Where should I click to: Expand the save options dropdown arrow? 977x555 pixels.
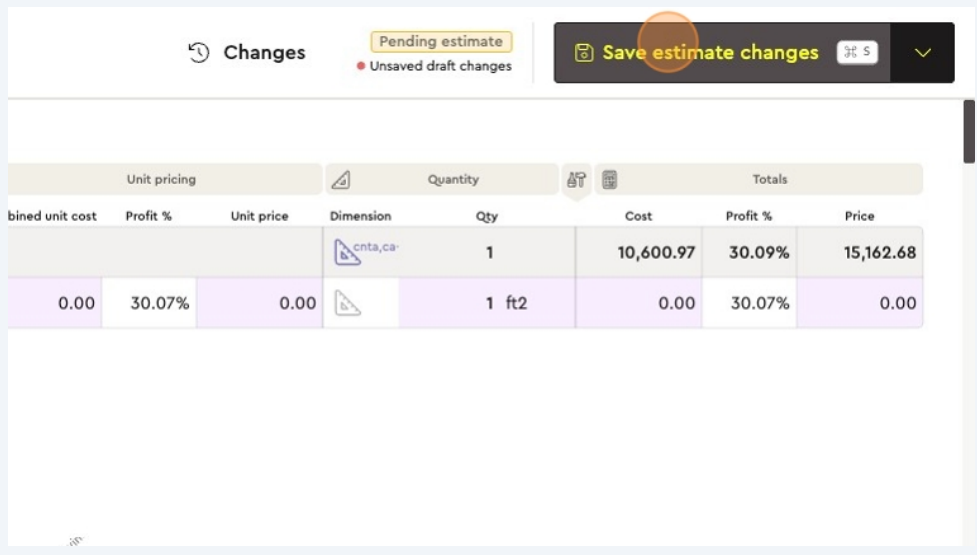[x=922, y=53]
